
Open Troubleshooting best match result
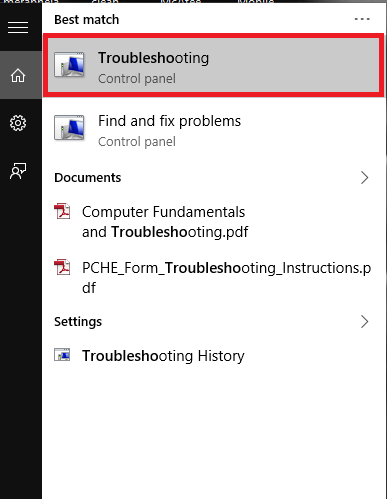213,65
